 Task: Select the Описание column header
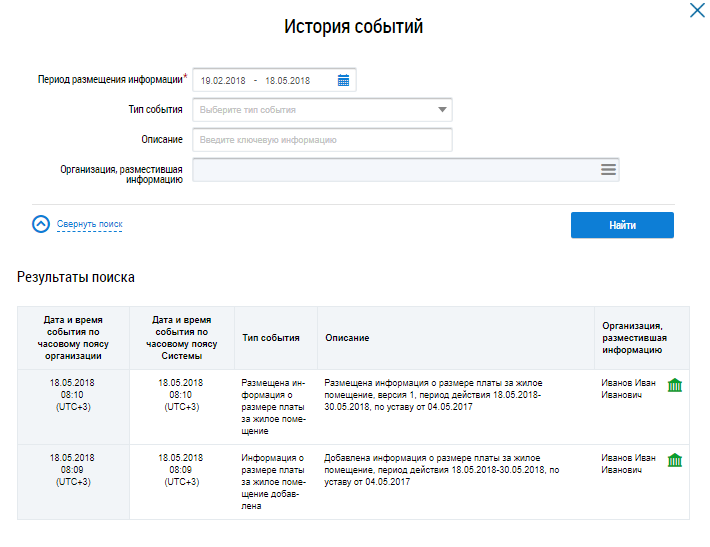347,338
